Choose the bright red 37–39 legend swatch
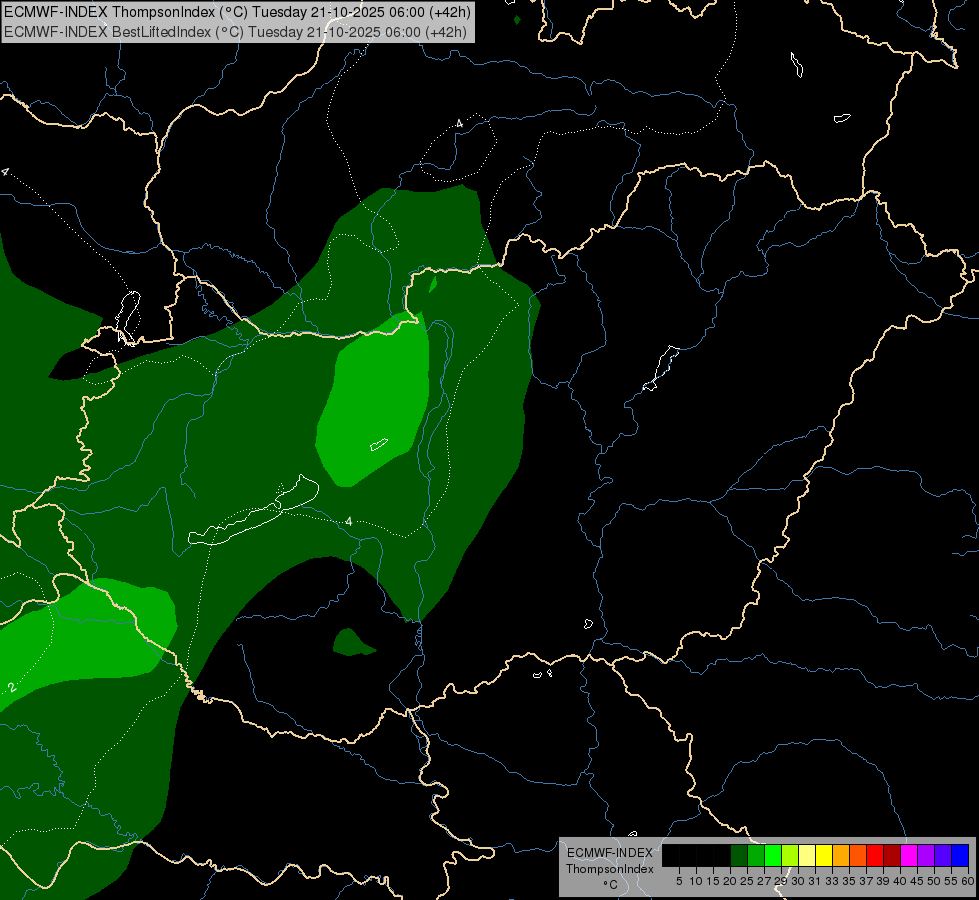The width and height of the screenshot is (979, 900). (875, 855)
